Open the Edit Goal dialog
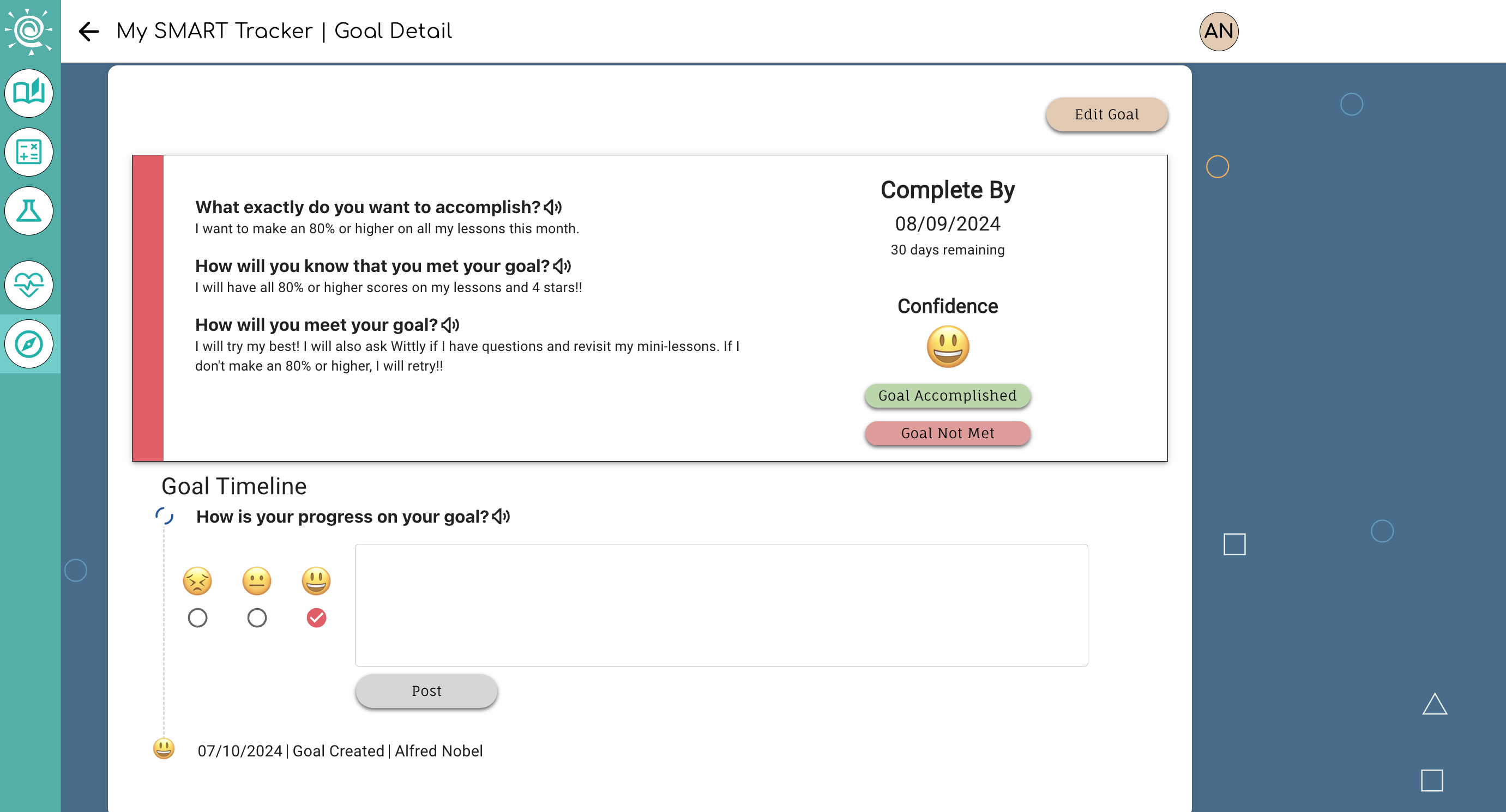 tap(1106, 114)
